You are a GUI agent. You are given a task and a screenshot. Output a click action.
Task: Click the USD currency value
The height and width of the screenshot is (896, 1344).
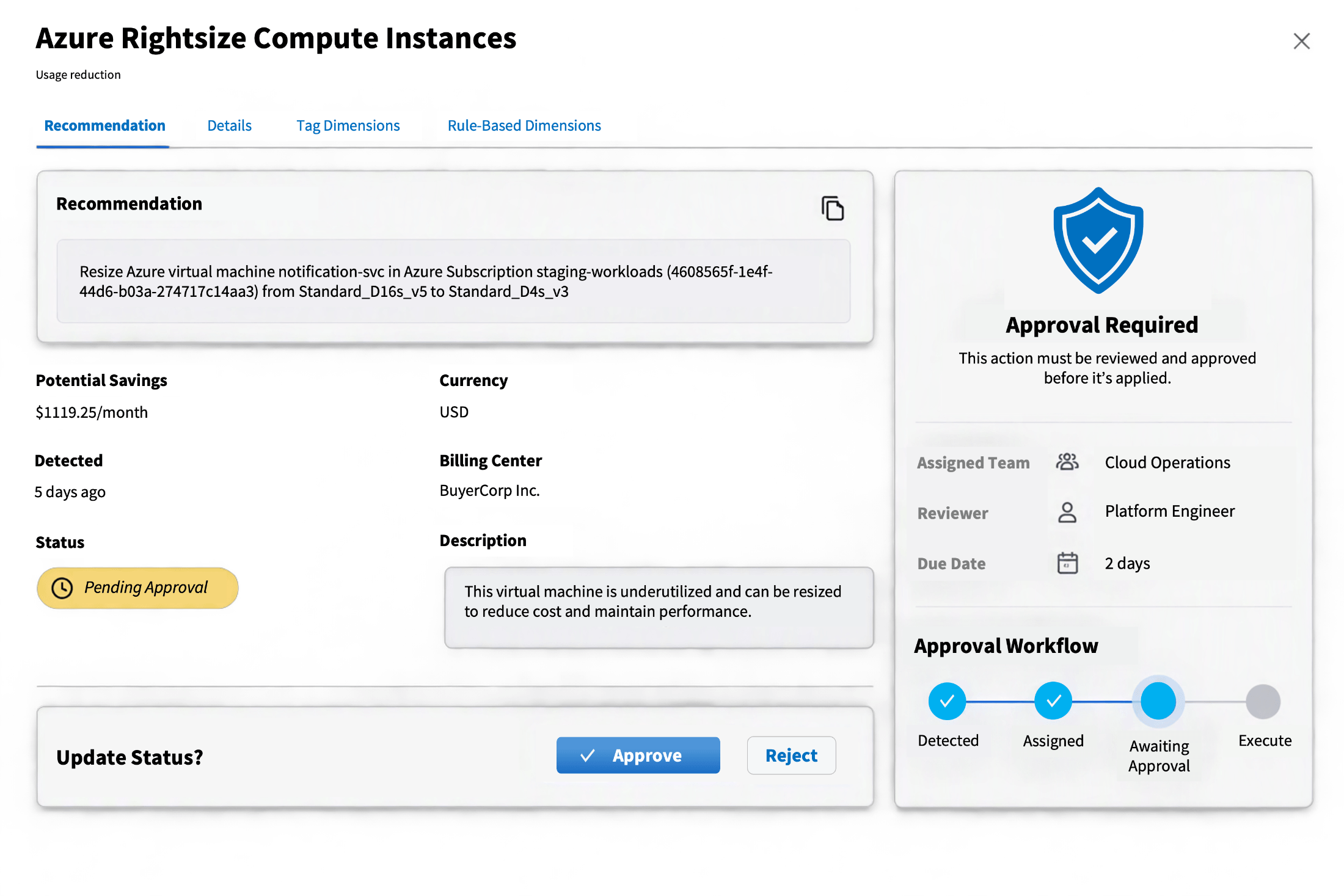(x=454, y=412)
